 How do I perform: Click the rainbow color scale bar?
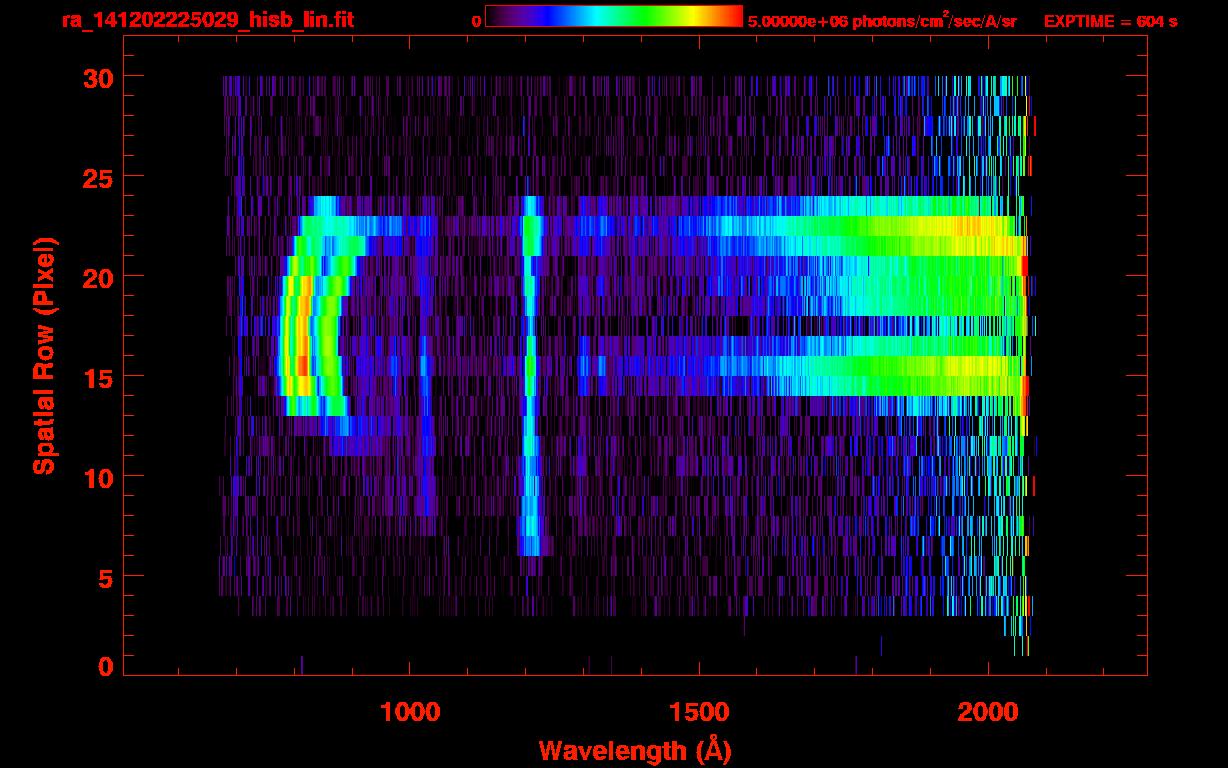tap(614, 16)
